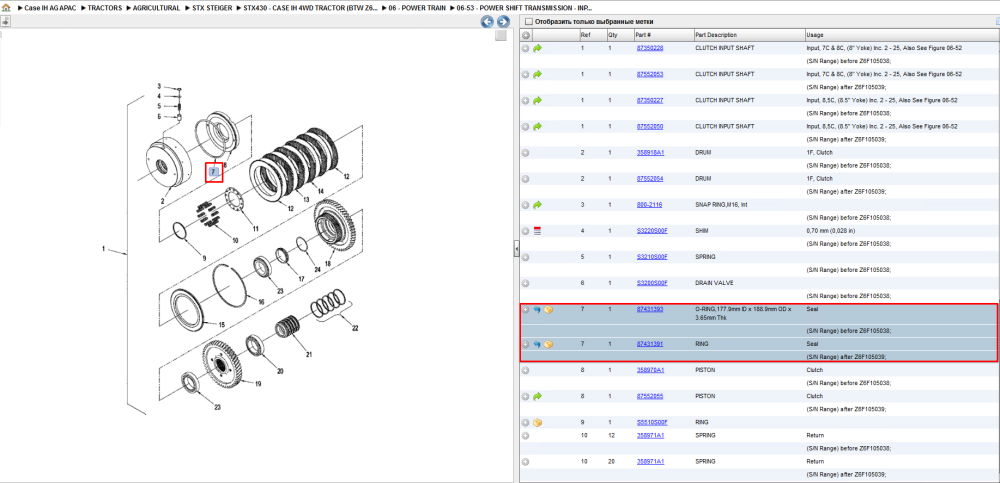The width and height of the screenshot is (1000, 483).
Task: Go to the previous figure with left arrow
Action: point(487,22)
